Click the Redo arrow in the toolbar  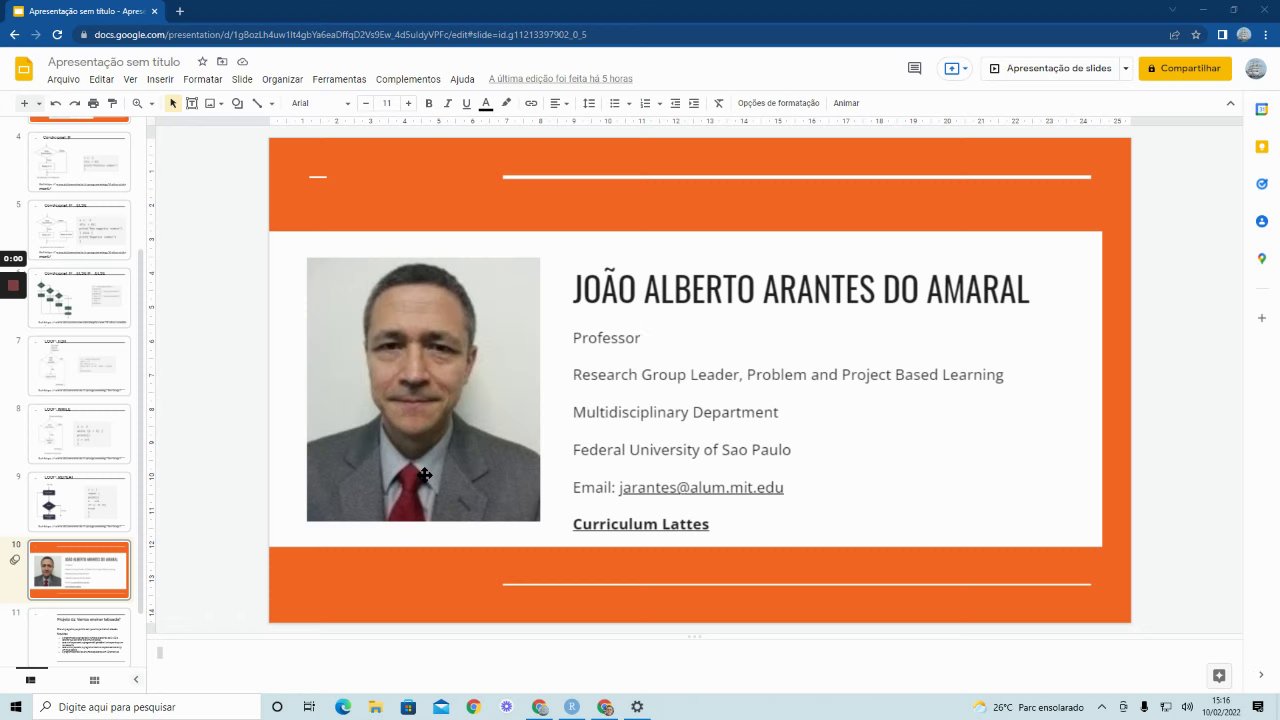click(x=74, y=103)
